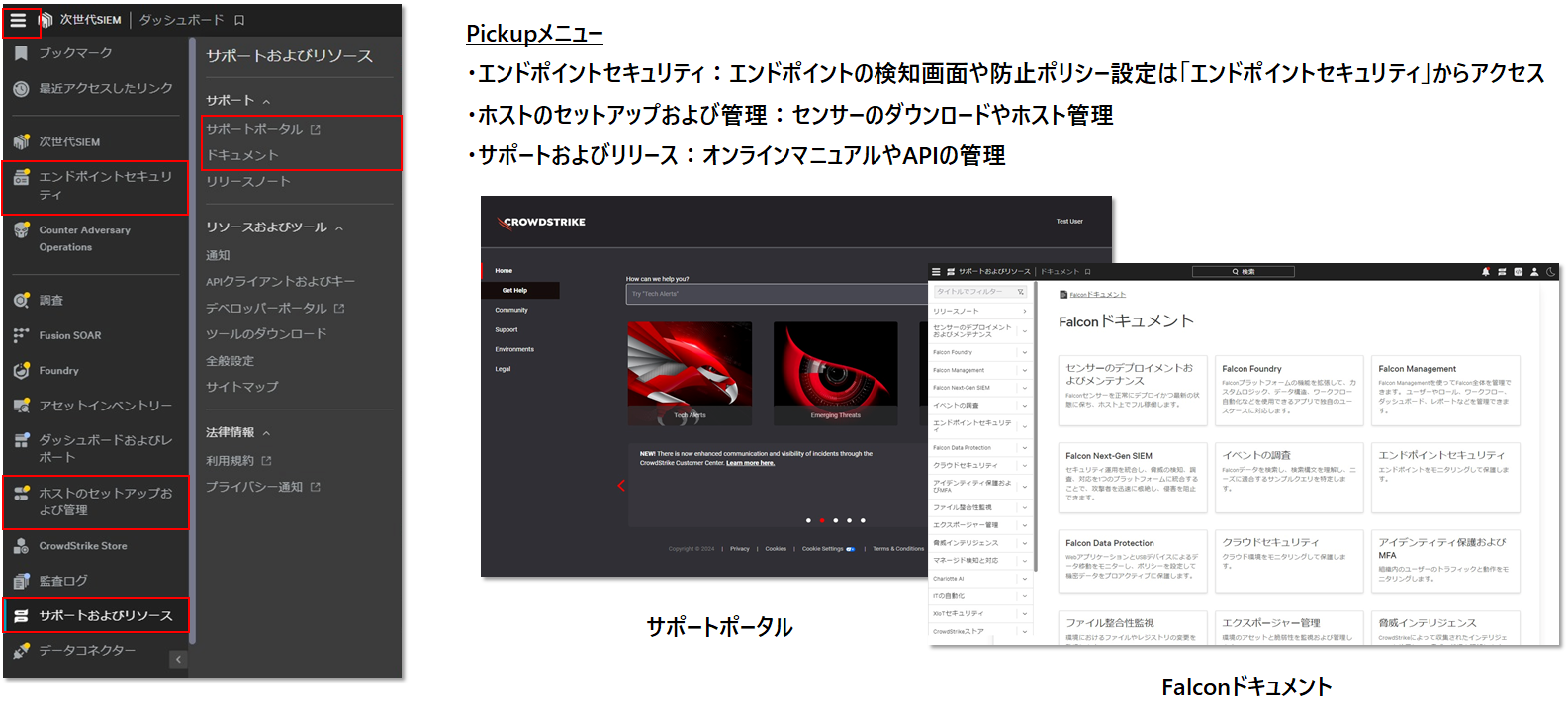
Task: Open the Emerging Threats thumbnail card
Action: tap(836, 374)
